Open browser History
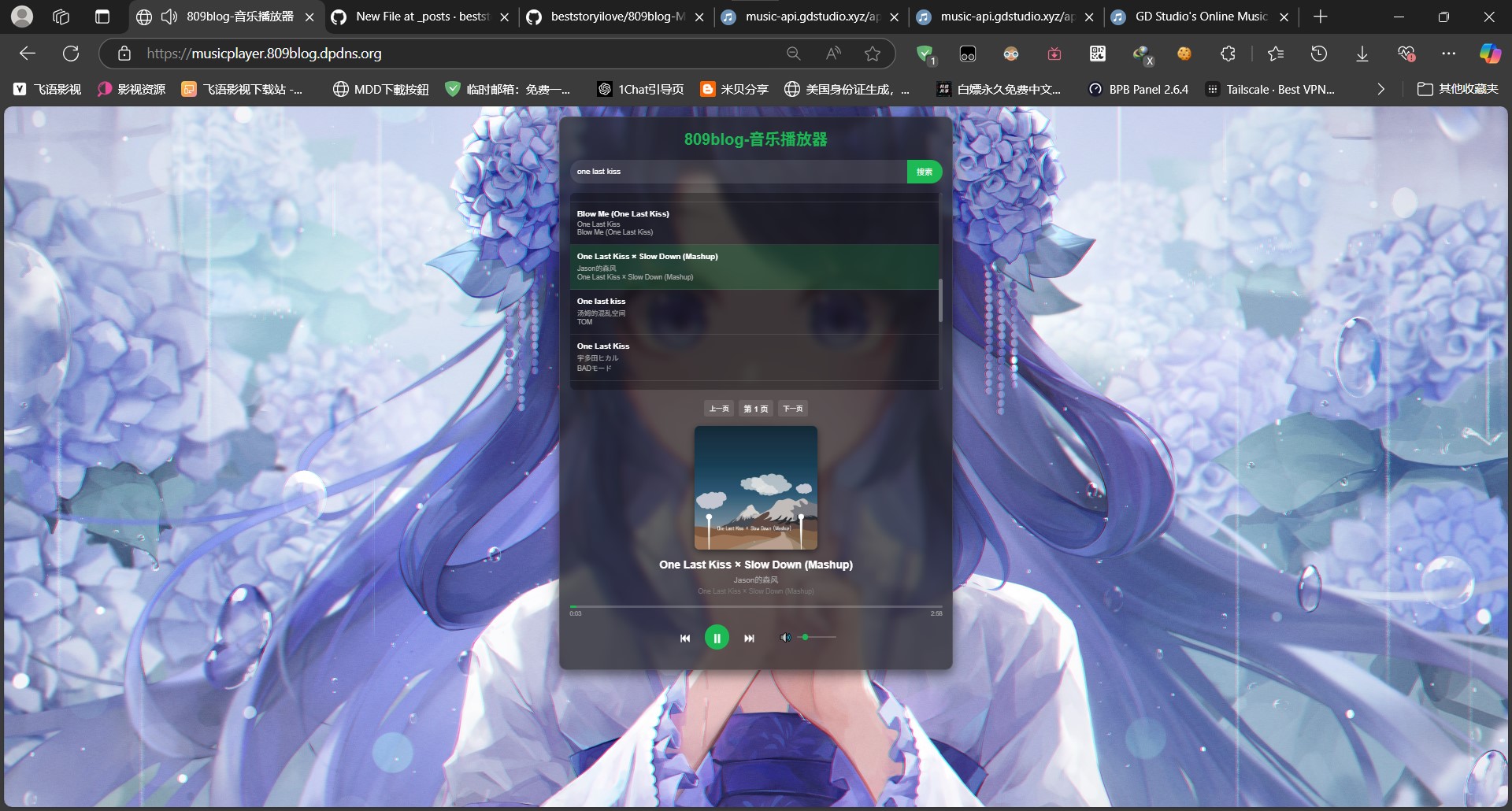 tap(1319, 54)
